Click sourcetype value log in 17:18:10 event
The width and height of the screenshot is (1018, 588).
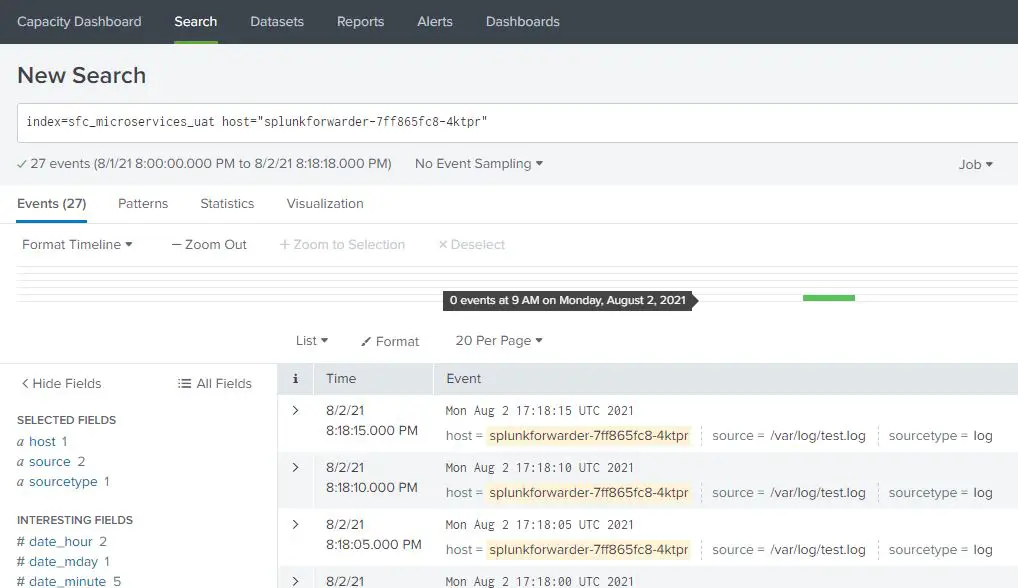pos(983,493)
